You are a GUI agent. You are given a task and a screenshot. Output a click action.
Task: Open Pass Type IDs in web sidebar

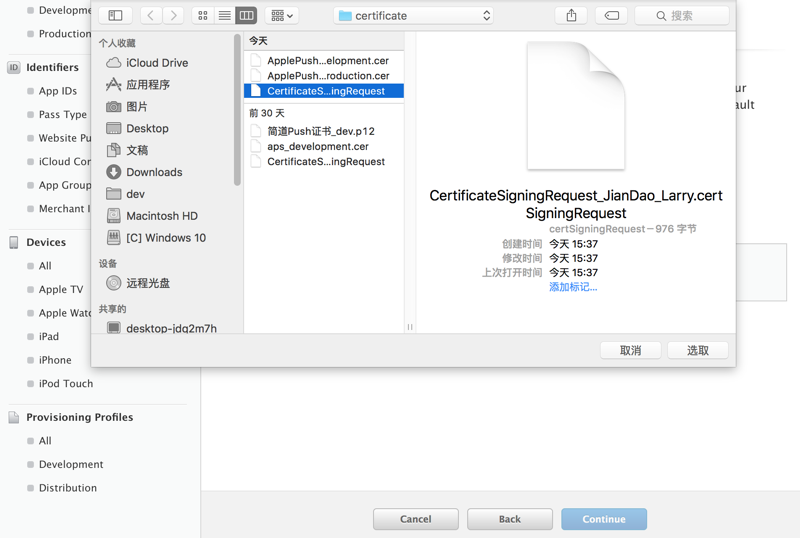63,114
